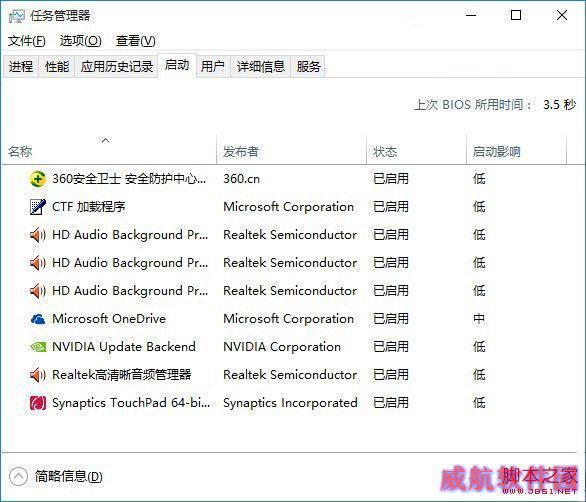Click the 中 startup impact for OneDrive
This screenshot has height=502, width=586.
[479, 319]
